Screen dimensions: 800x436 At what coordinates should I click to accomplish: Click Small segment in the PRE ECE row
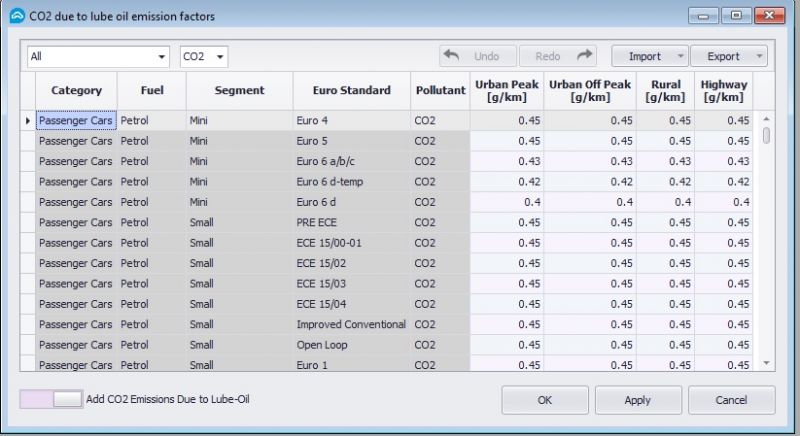point(240,223)
